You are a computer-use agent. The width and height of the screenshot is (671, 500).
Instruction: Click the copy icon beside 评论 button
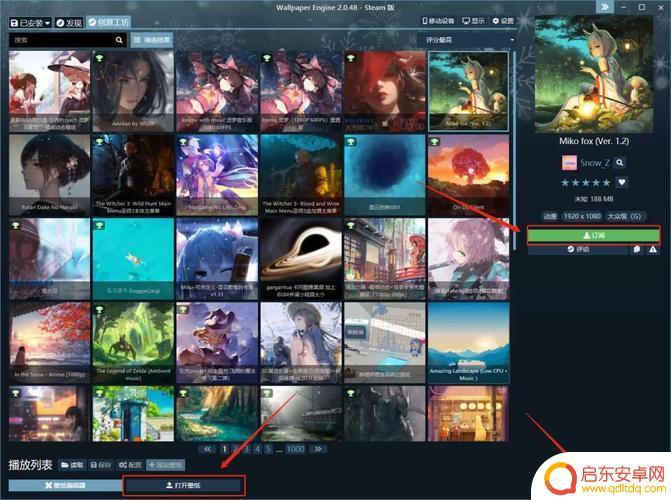point(637,249)
